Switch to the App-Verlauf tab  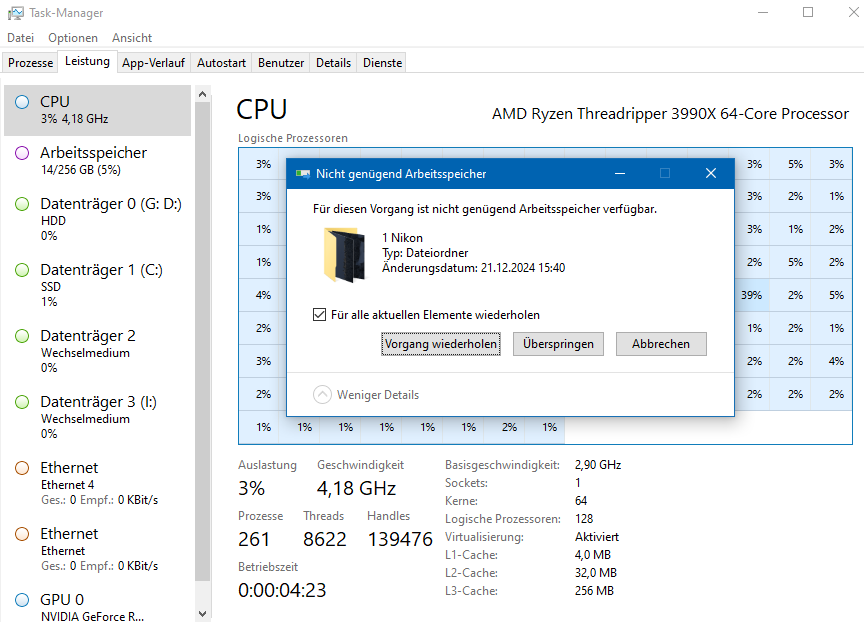153,63
